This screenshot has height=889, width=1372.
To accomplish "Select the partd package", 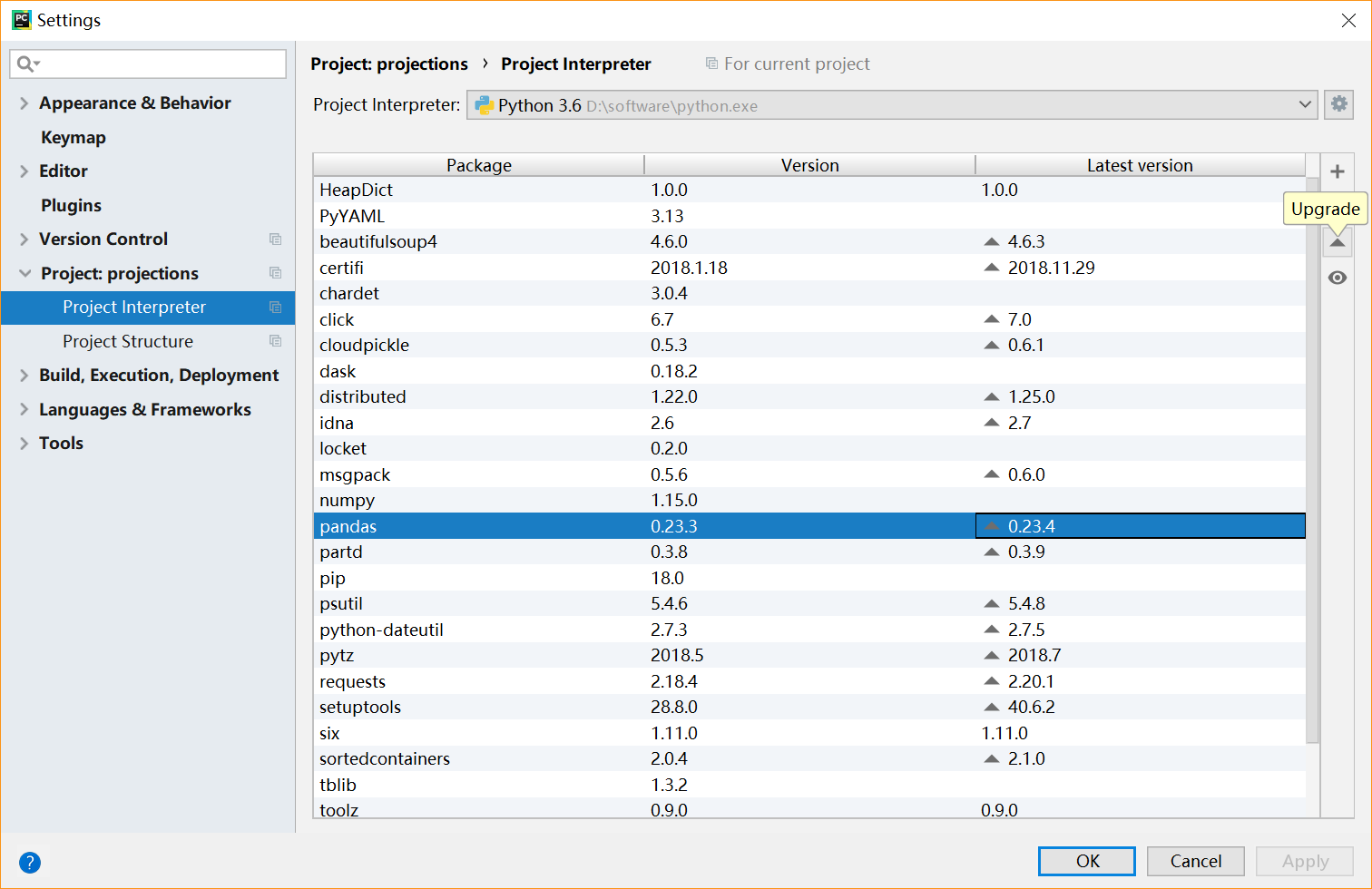I will tap(809, 552).
